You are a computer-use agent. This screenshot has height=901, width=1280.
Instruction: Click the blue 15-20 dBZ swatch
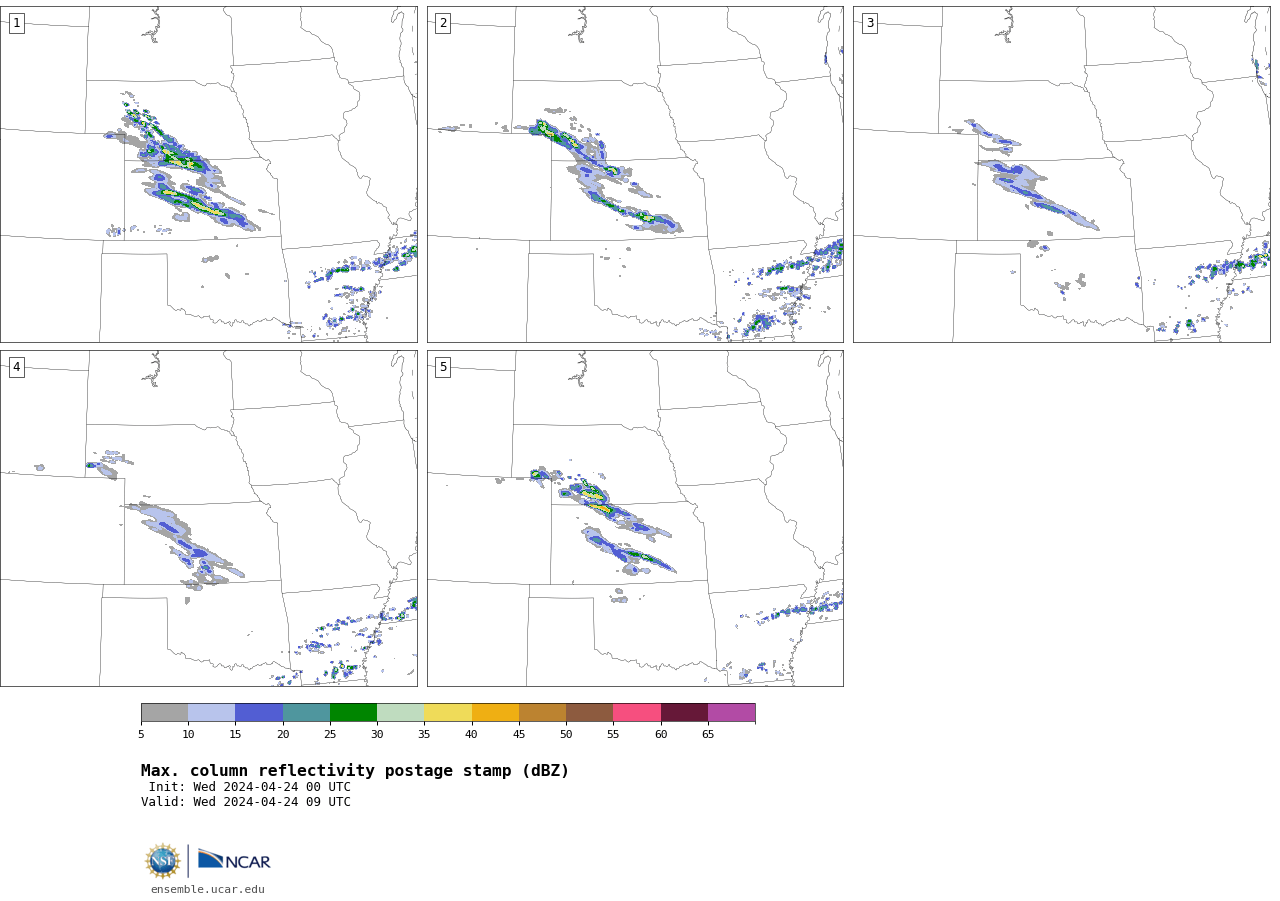pos(259,712)
